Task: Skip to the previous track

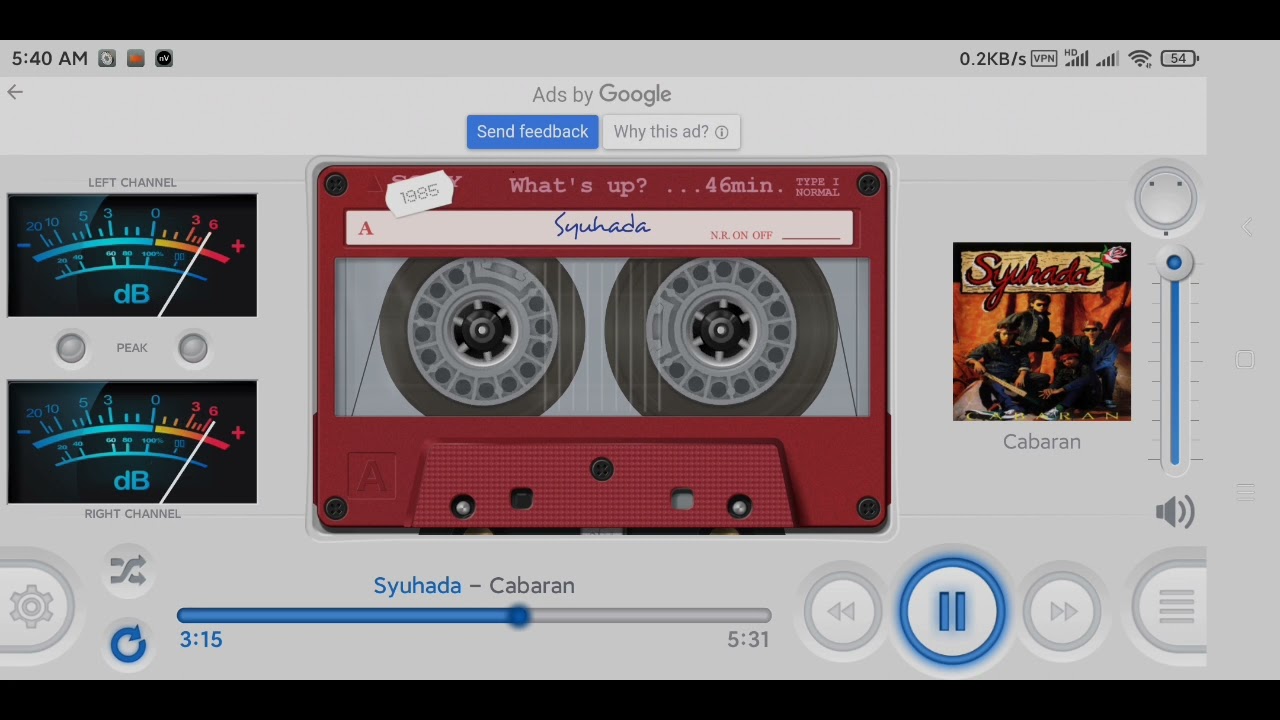Action: (842, 611)
